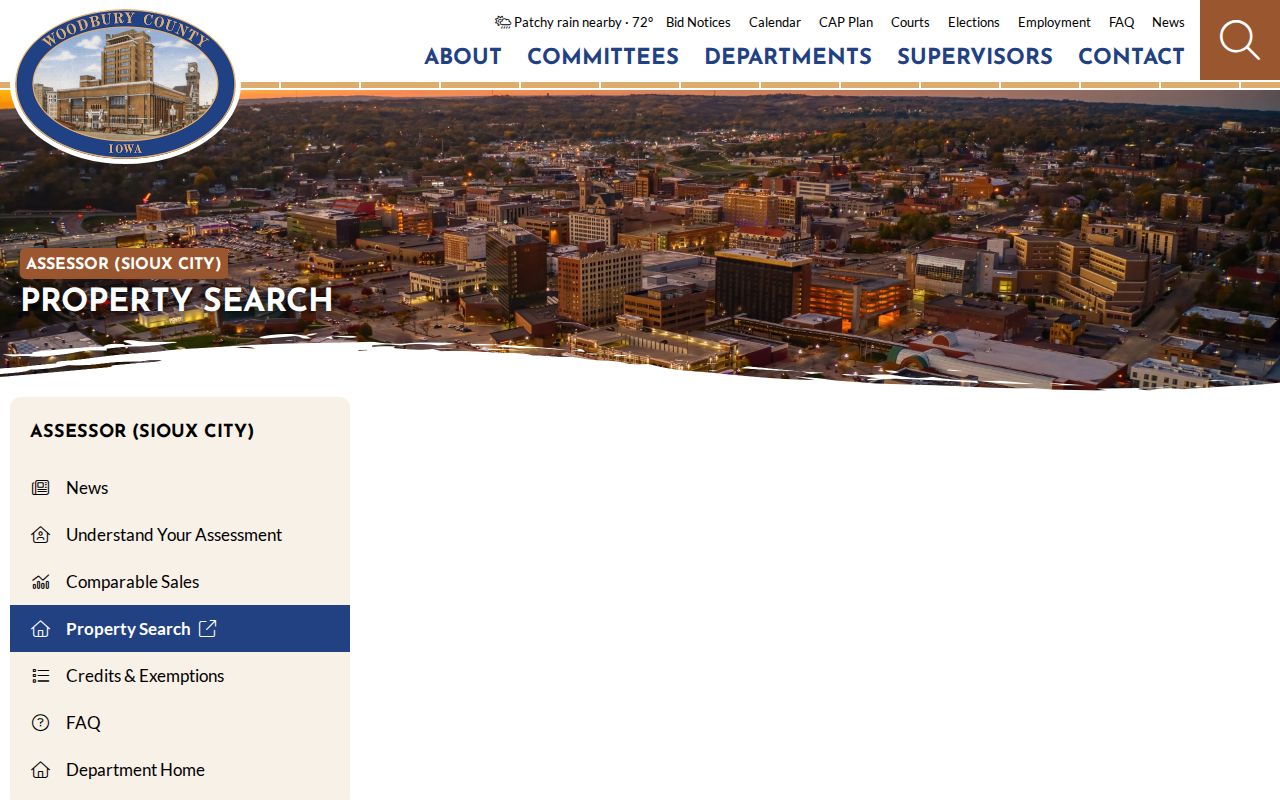The height and width of the screenshot is (800, 1280).
Task: Open the Elections link
Action: tap(974, 22)
